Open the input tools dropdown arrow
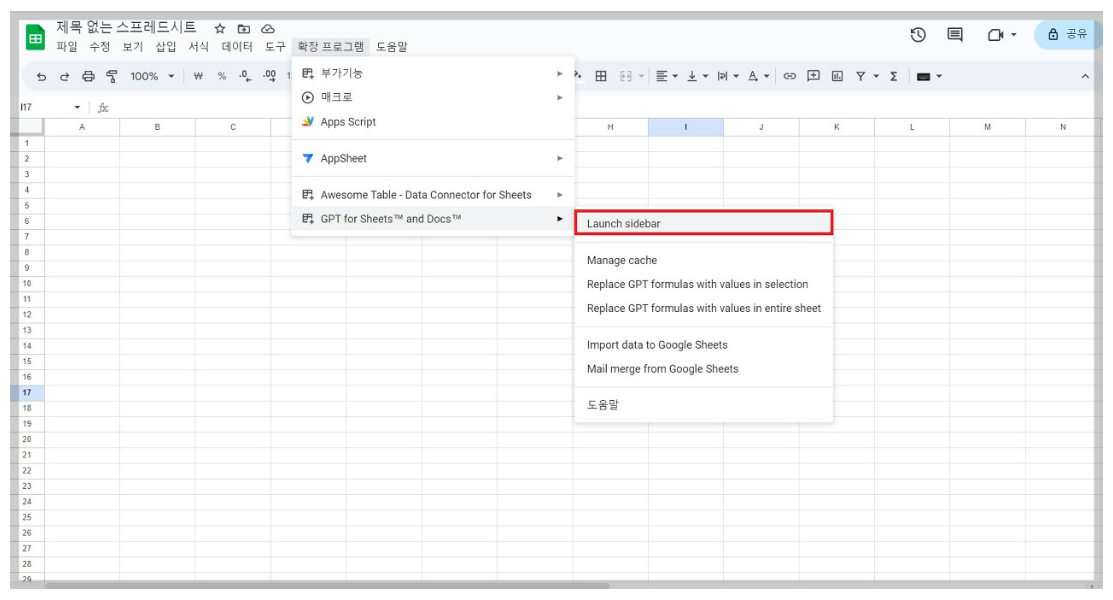Image resolution: width=1113 pixels, height=600 pixels. pyautogui.click(x=939, y=76)
